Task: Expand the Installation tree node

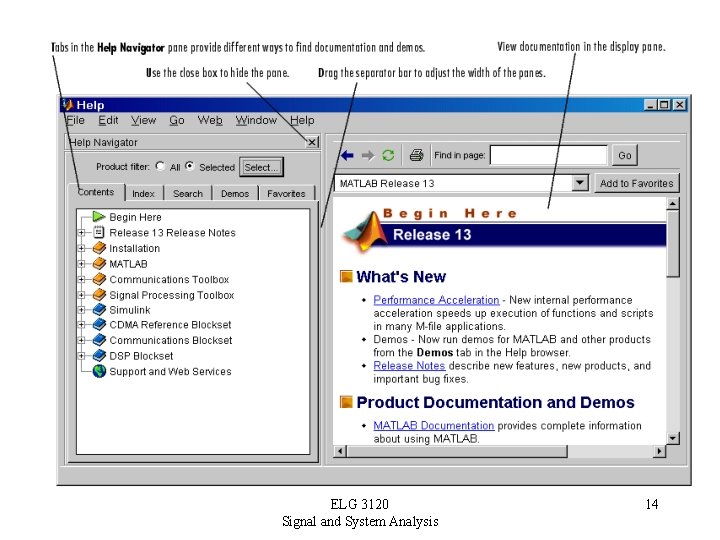Action: pyautogui.click(x=82, y=248)
